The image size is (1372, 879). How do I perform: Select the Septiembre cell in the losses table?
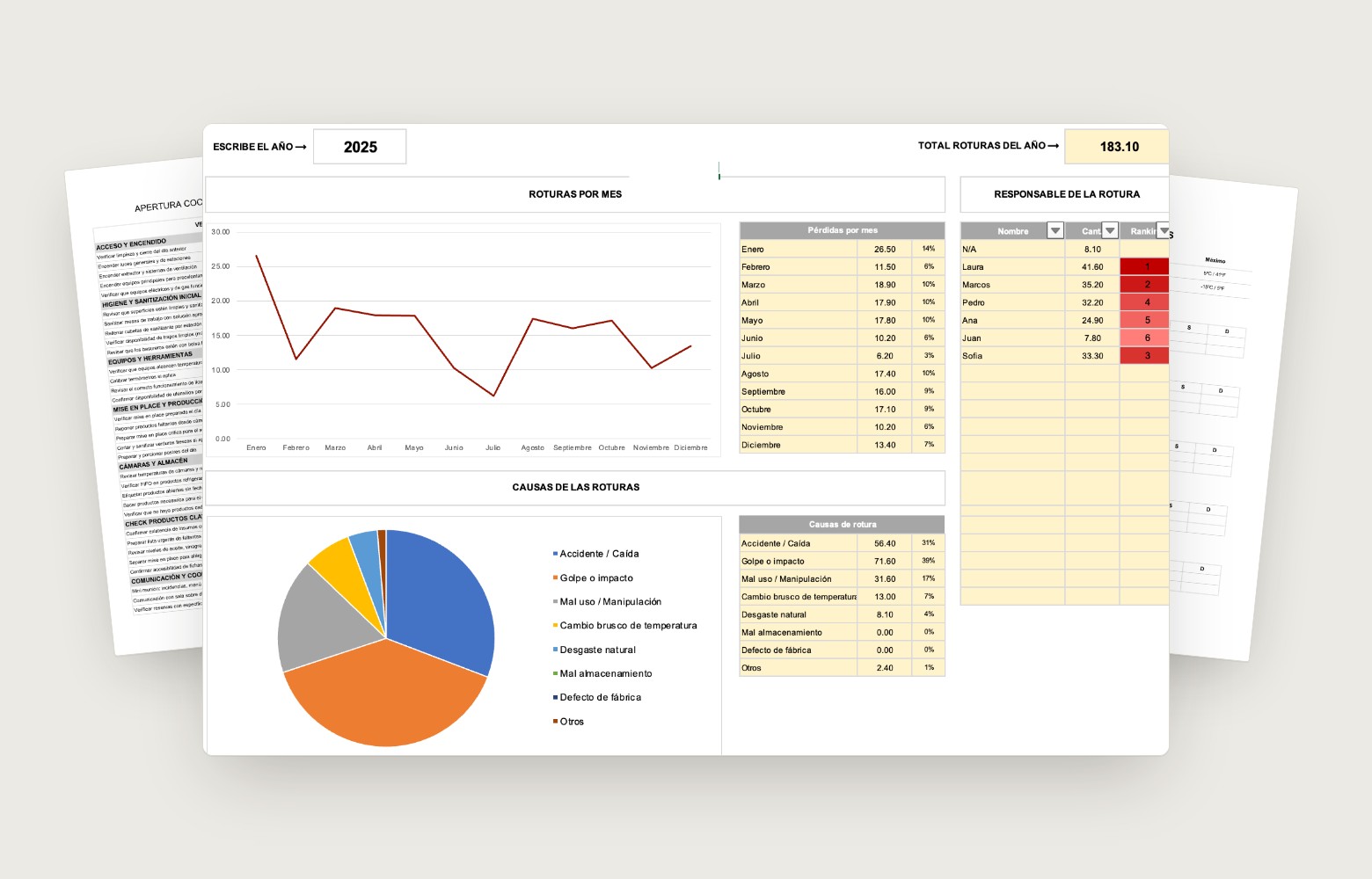(799, 392)
